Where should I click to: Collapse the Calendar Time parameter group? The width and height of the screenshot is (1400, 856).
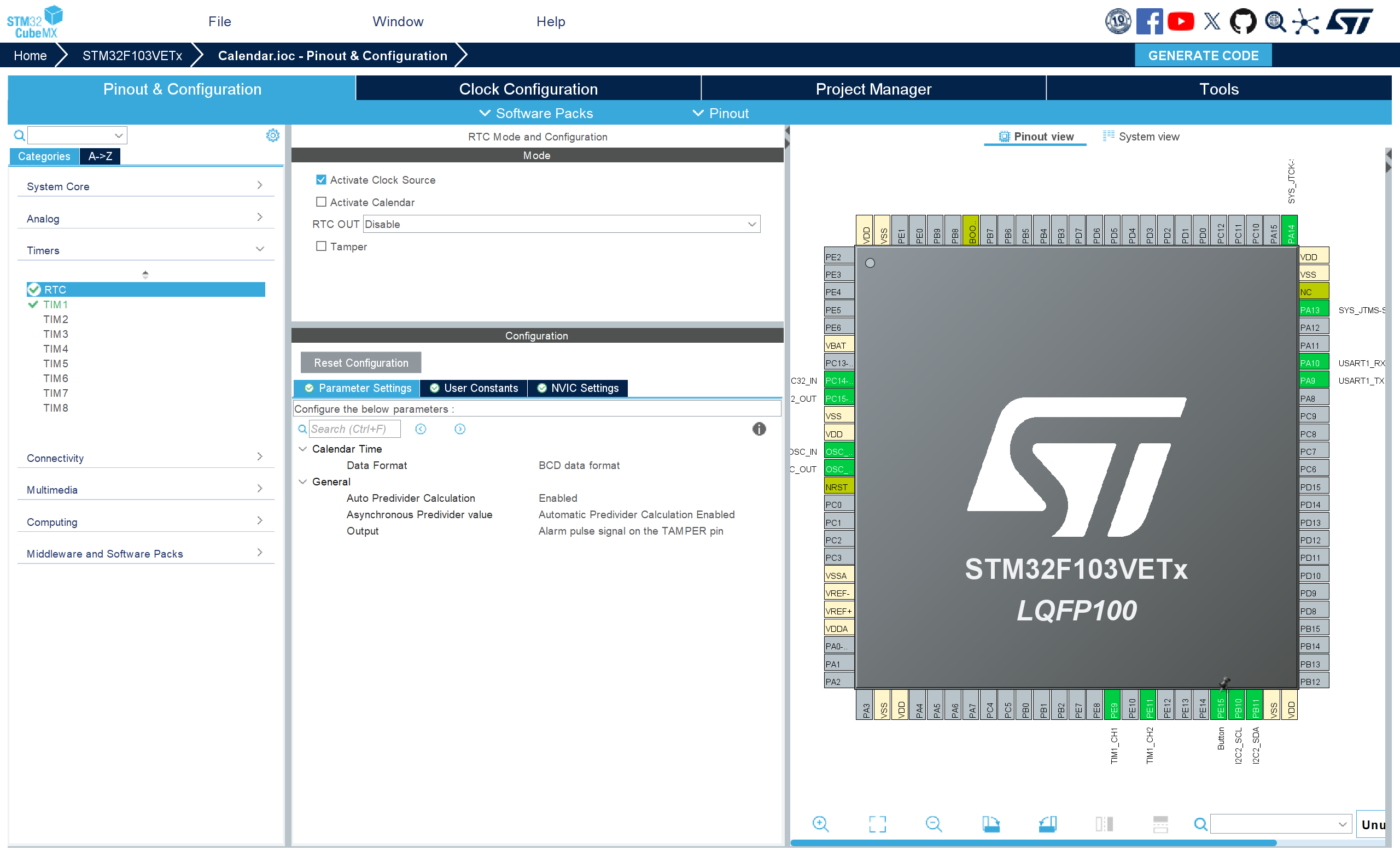coord(303,449)
